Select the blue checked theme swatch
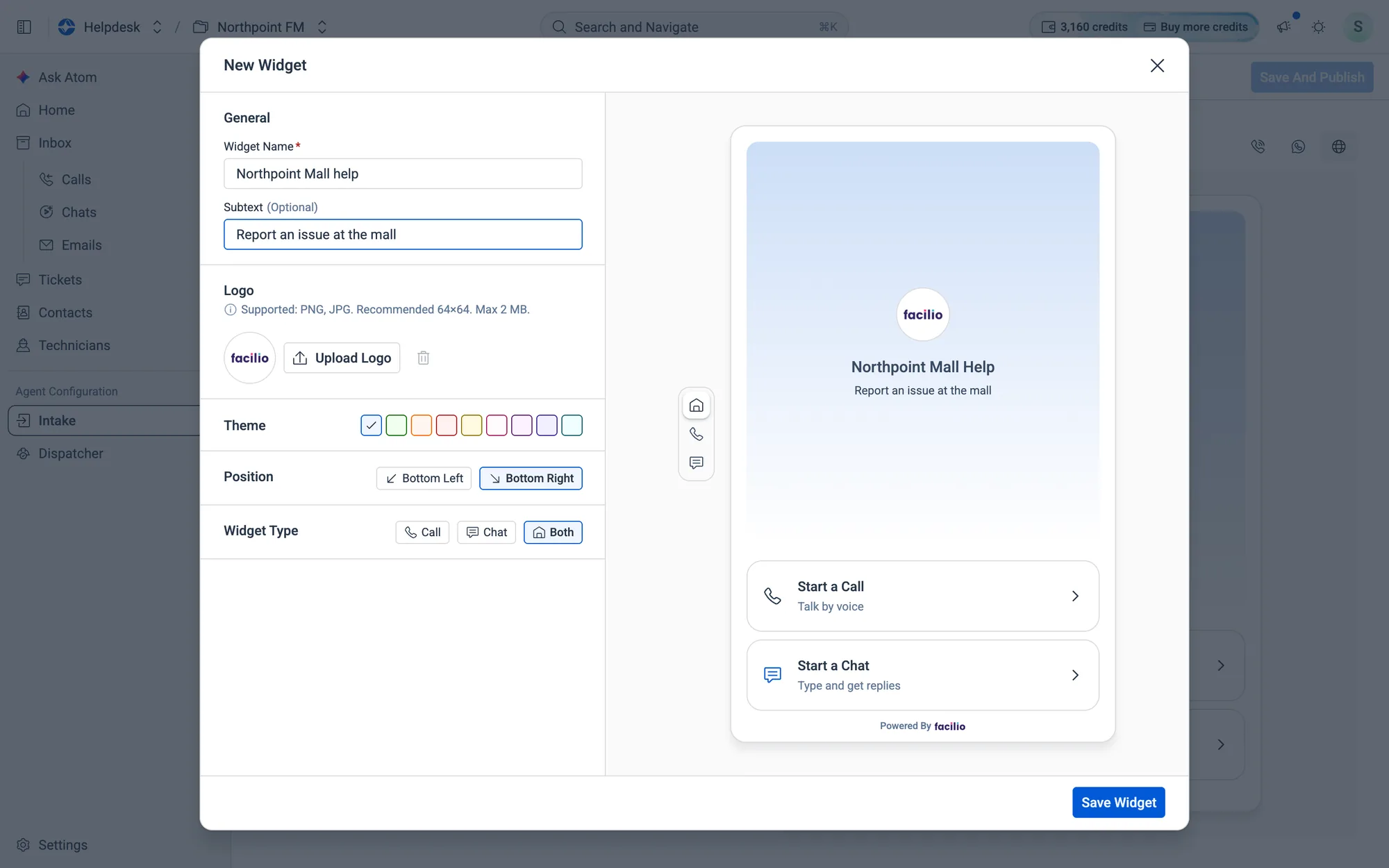This screenshot has height=868, width=1389. pyautogui.click(x=372, y=425)
